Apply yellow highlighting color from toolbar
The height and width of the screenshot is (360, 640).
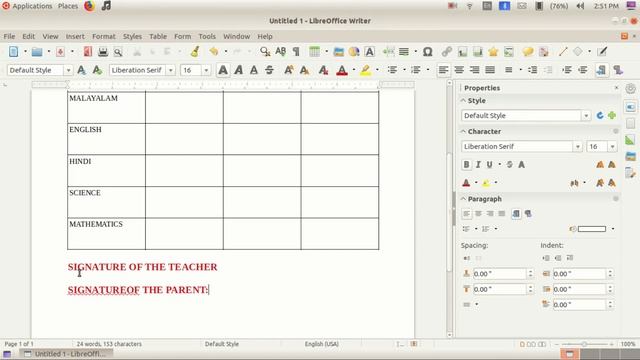[366, 70]
